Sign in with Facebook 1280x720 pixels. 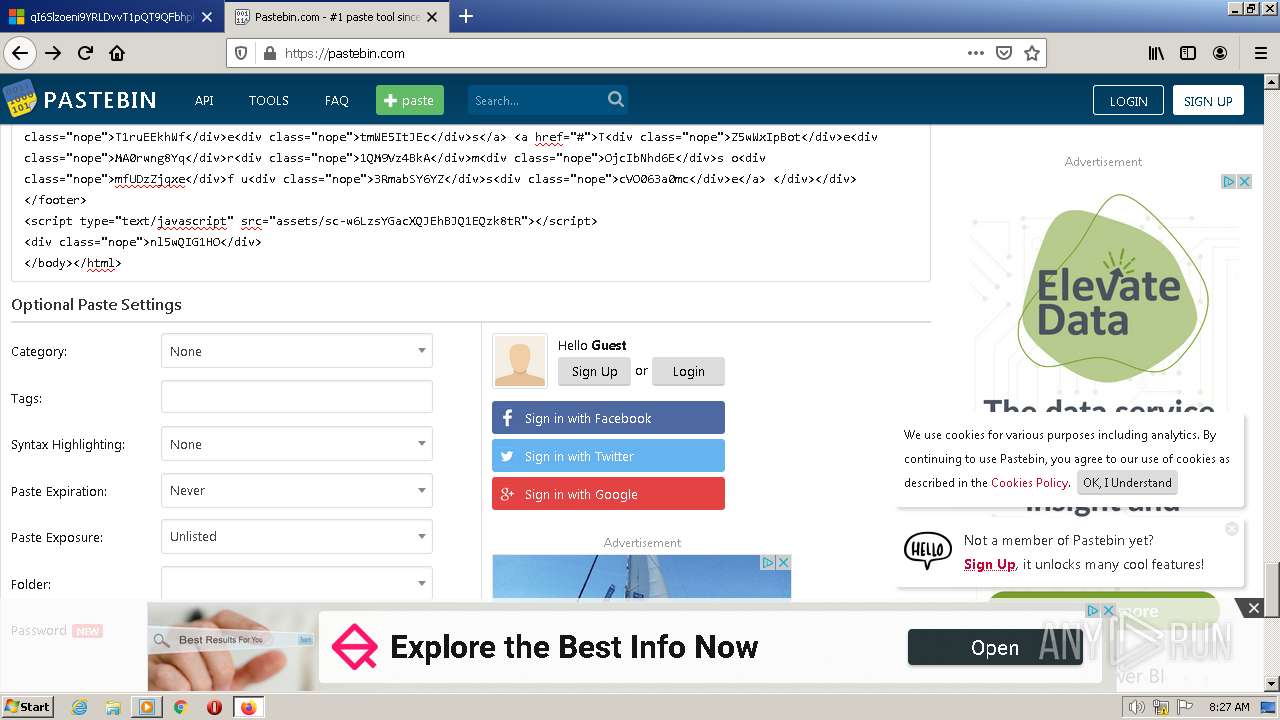point(608,418)
